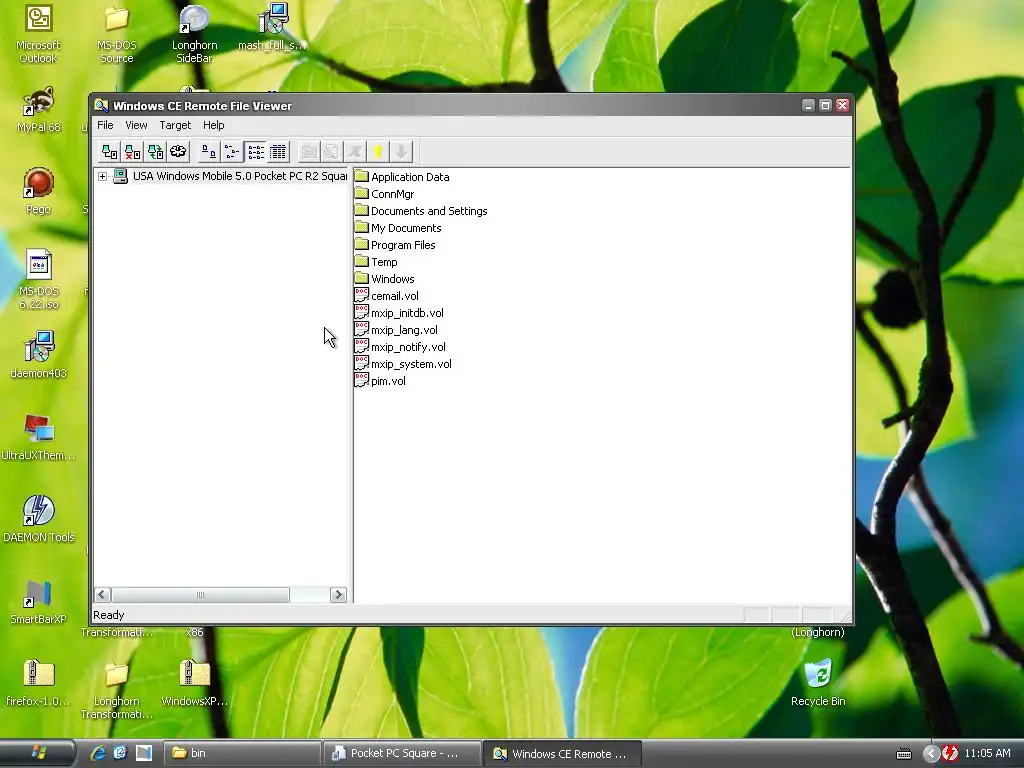Select the List view toolbar button
Viewport: 1024px width, 768px height.
pos(255,152)
